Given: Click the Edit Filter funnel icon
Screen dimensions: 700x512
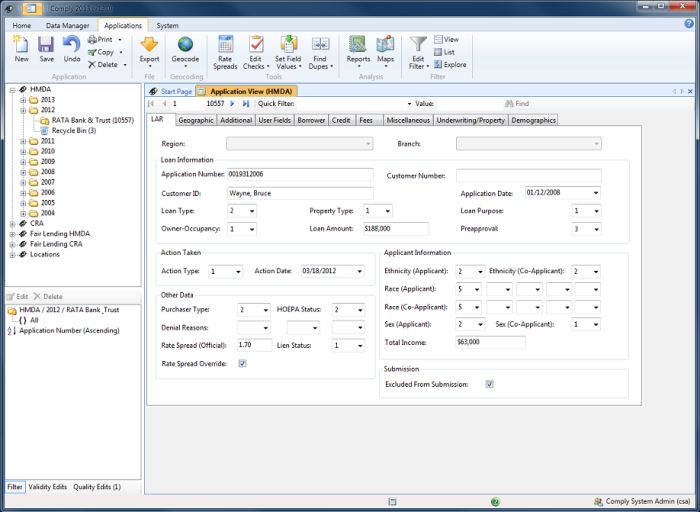Looking at the screenshot, I should click(x=418, y=53).
